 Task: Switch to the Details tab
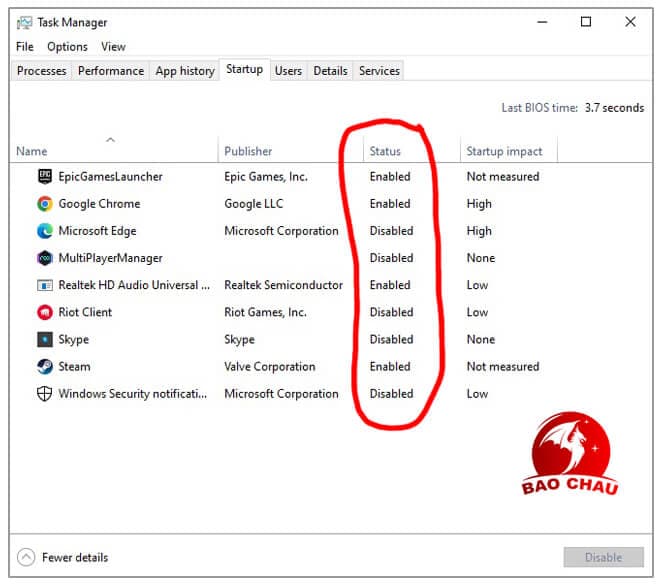click(x=330, y=70)
